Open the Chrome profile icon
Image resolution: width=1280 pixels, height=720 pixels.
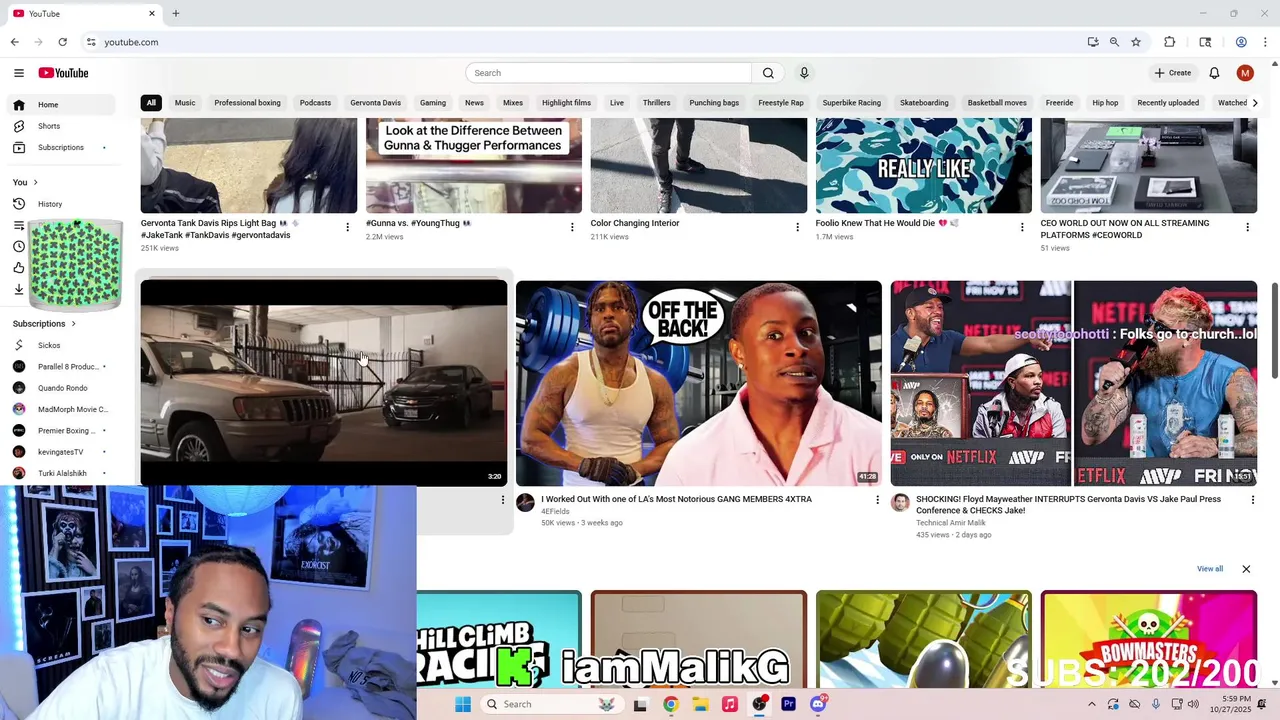(x=1241, y=42)
